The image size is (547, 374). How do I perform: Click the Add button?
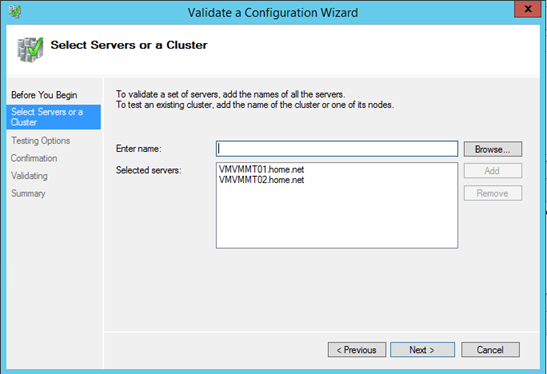click(x=493, y=171)
